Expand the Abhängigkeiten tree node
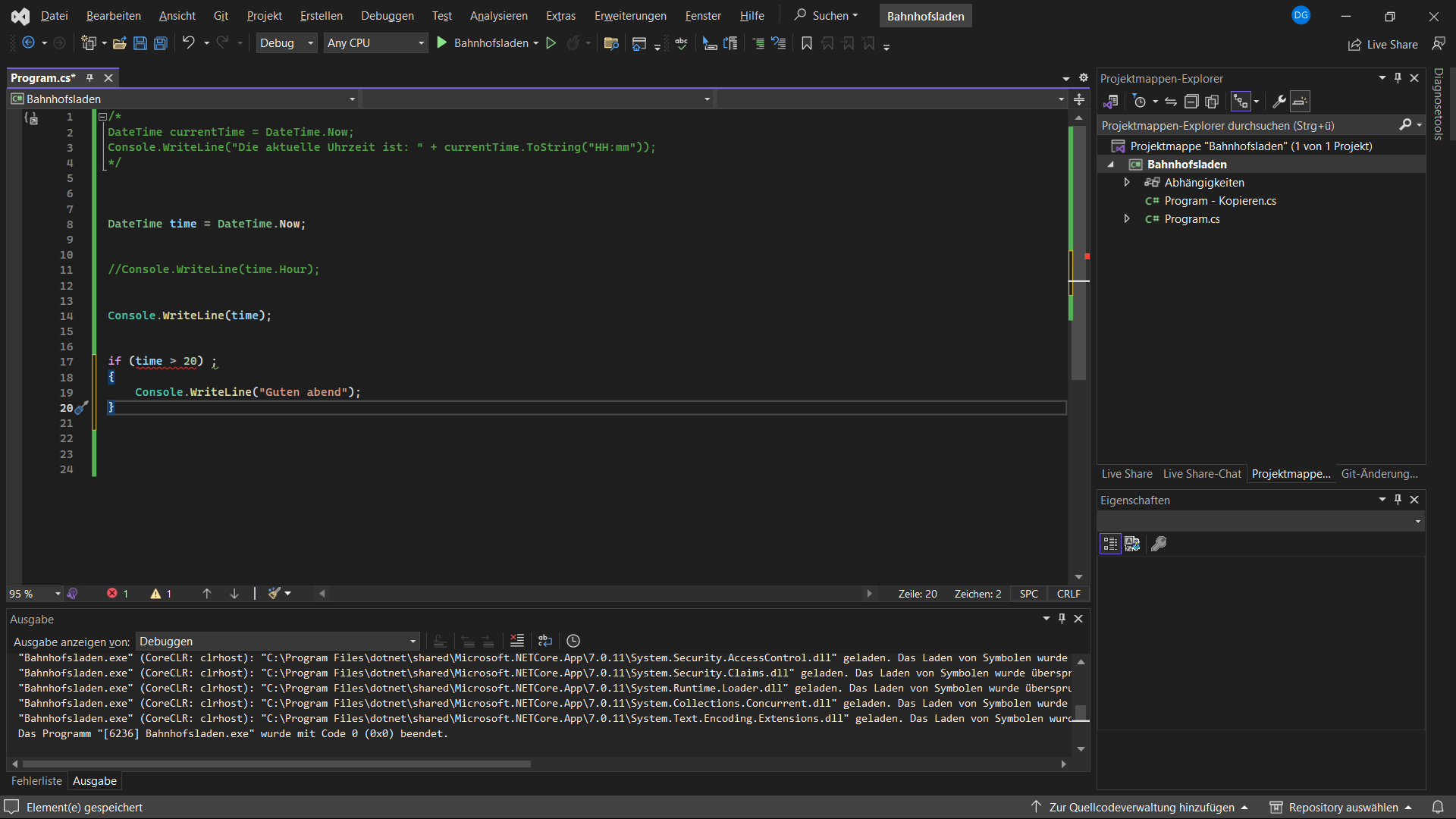Viewport: 1456px width, 819px height. click(1128, 182)
